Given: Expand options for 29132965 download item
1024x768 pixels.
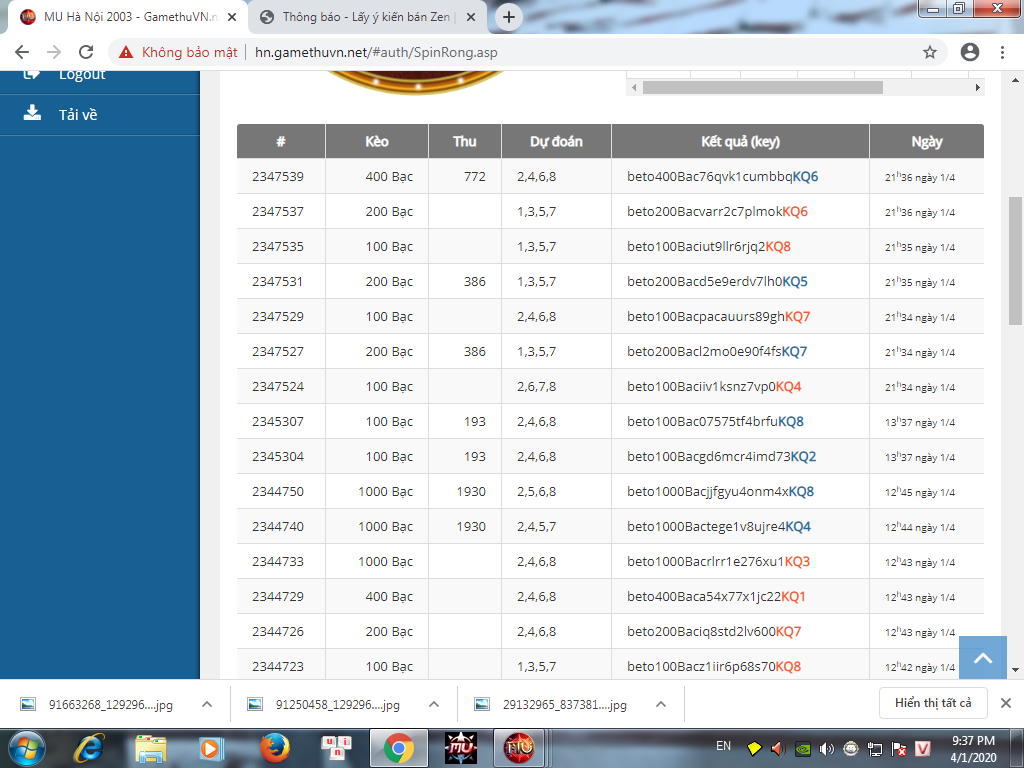Looking at the screenshot, I should (x=661, y=704).
